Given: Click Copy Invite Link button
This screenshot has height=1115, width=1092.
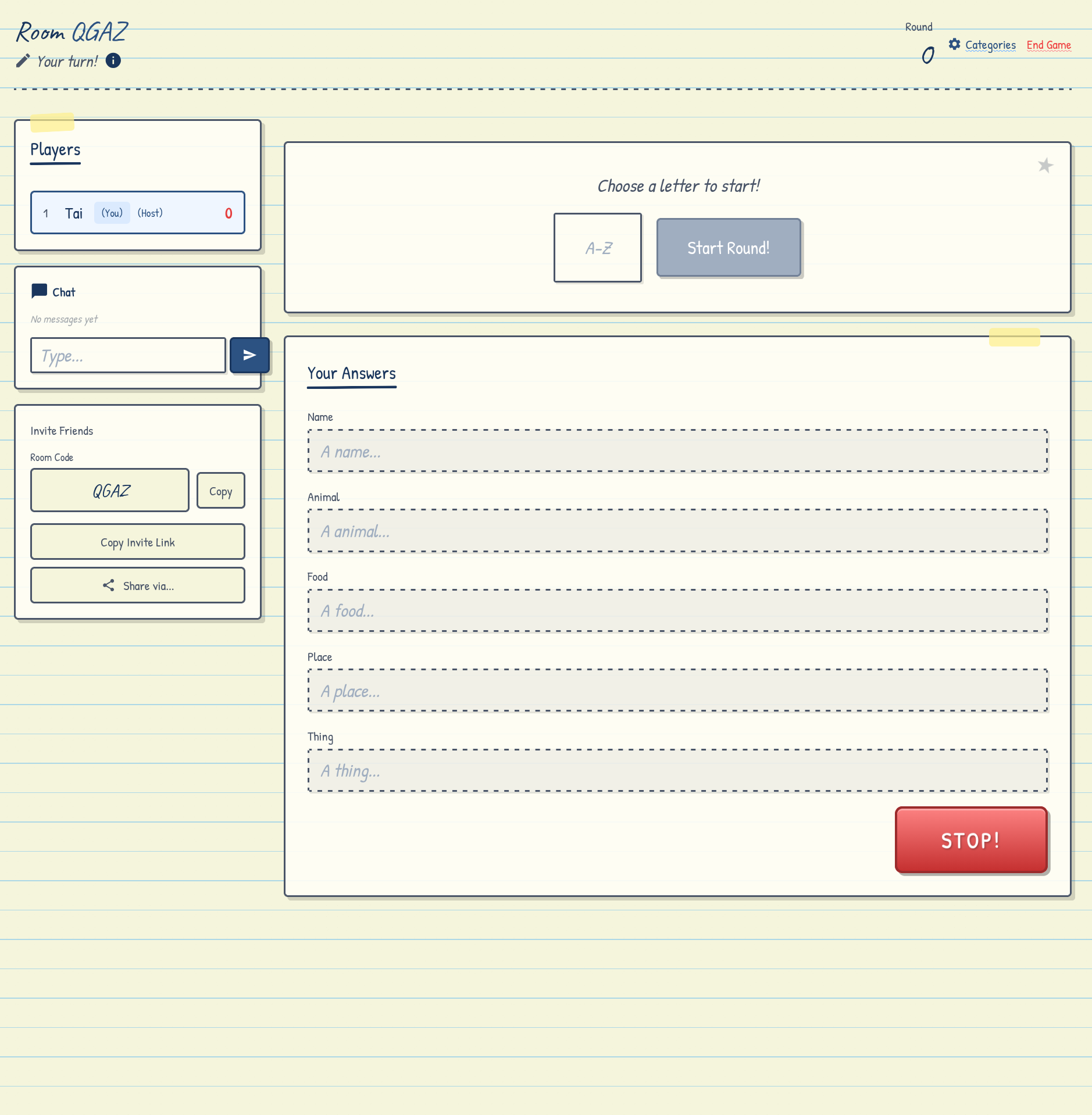Looking at the screenshot, I should [x=138, y=542].
